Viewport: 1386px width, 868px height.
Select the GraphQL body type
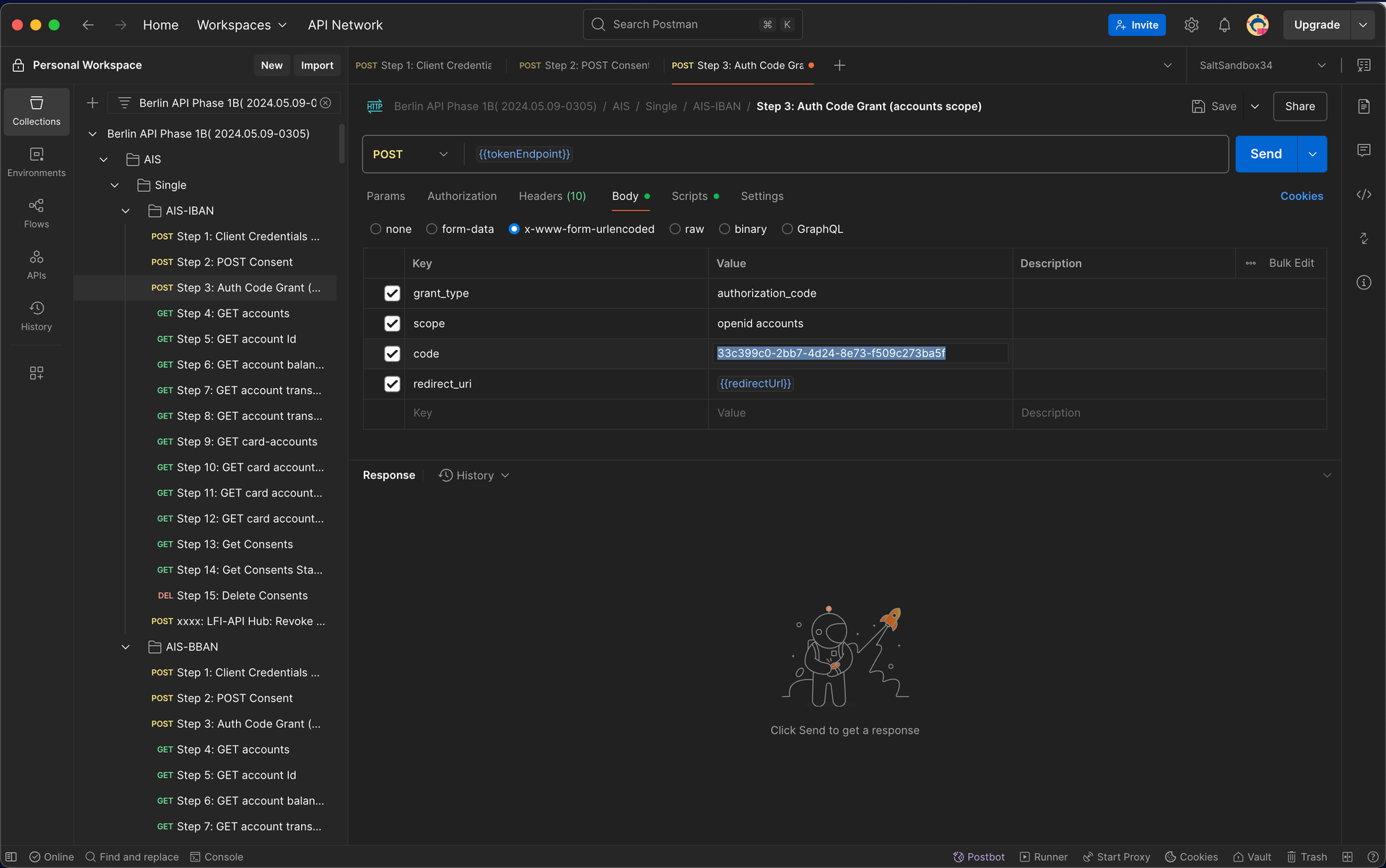click(787, 229)
